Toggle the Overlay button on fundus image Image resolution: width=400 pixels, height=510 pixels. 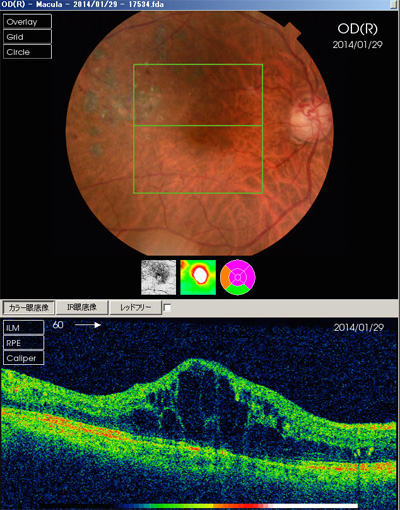click(x=27, y=22)
